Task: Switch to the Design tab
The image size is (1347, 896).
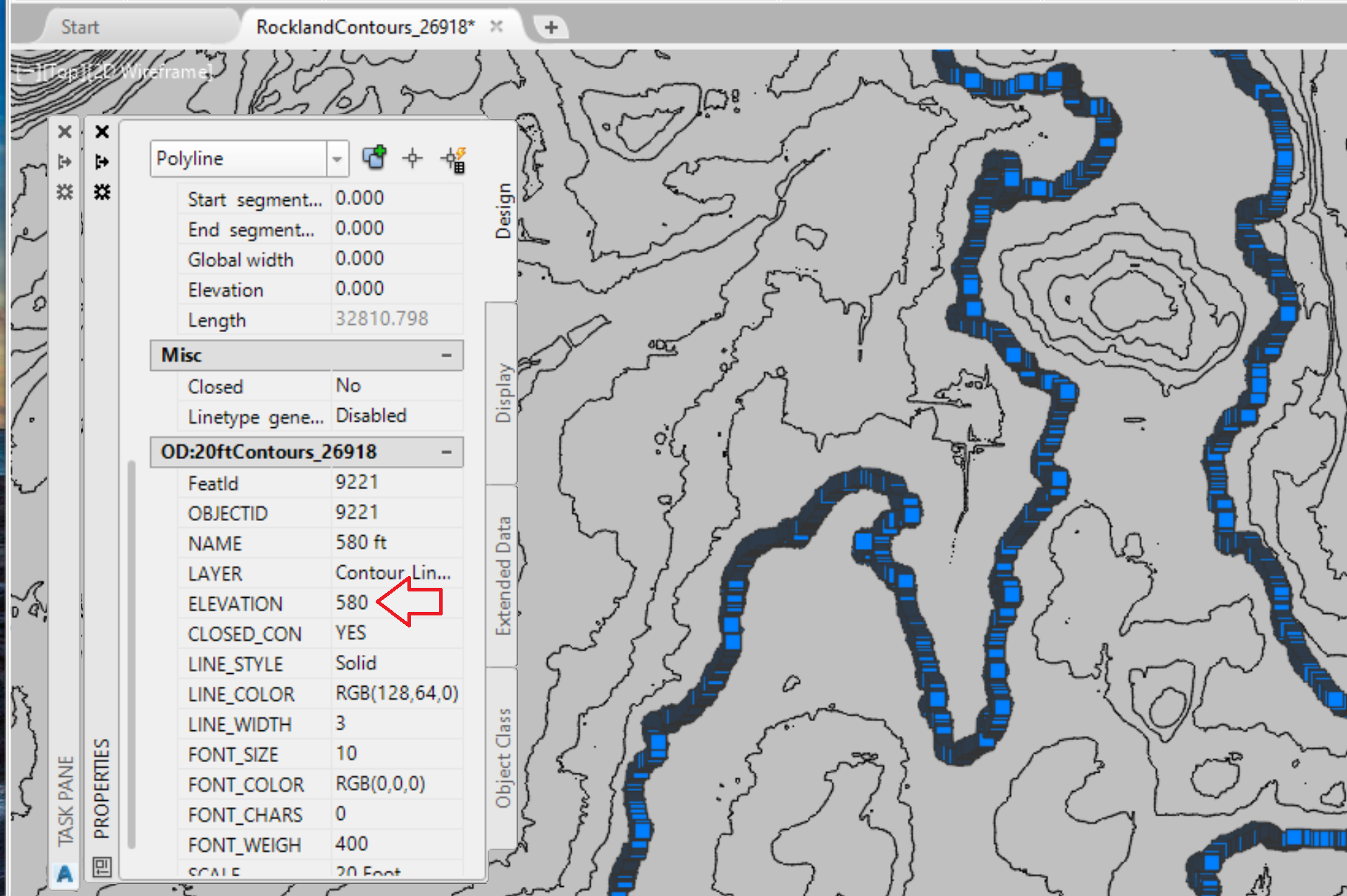Action: 503,211
